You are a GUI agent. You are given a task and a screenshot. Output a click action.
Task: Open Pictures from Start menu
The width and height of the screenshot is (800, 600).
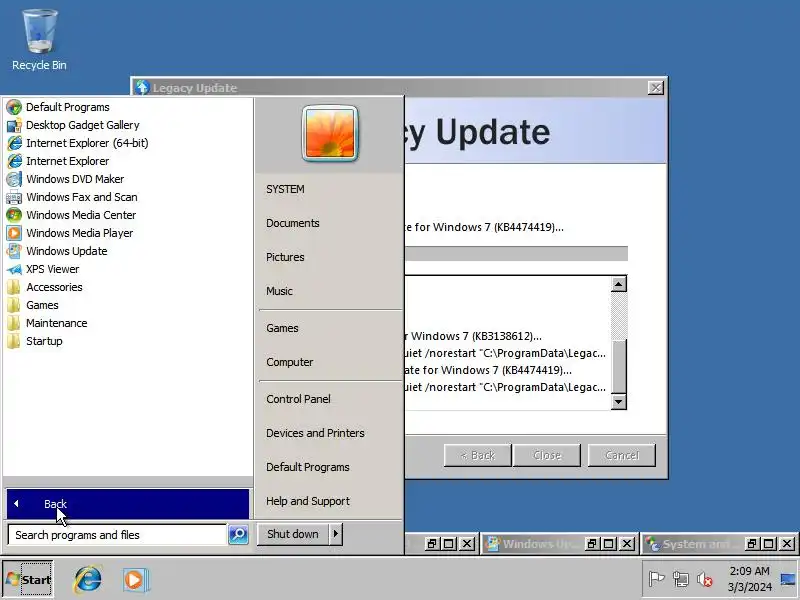[x=285, y=257]
